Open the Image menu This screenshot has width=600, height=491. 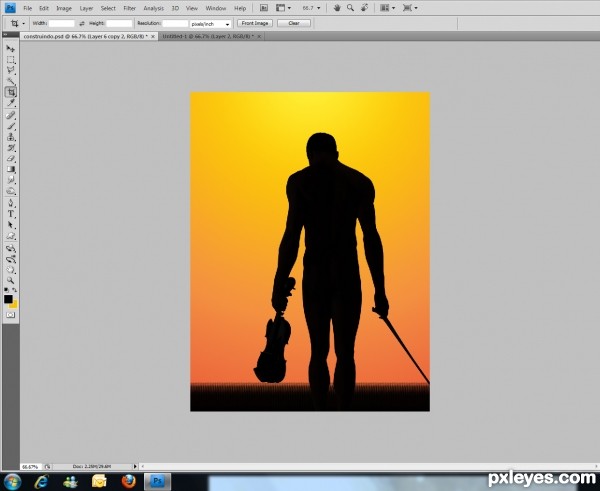[x=64, y=8]
